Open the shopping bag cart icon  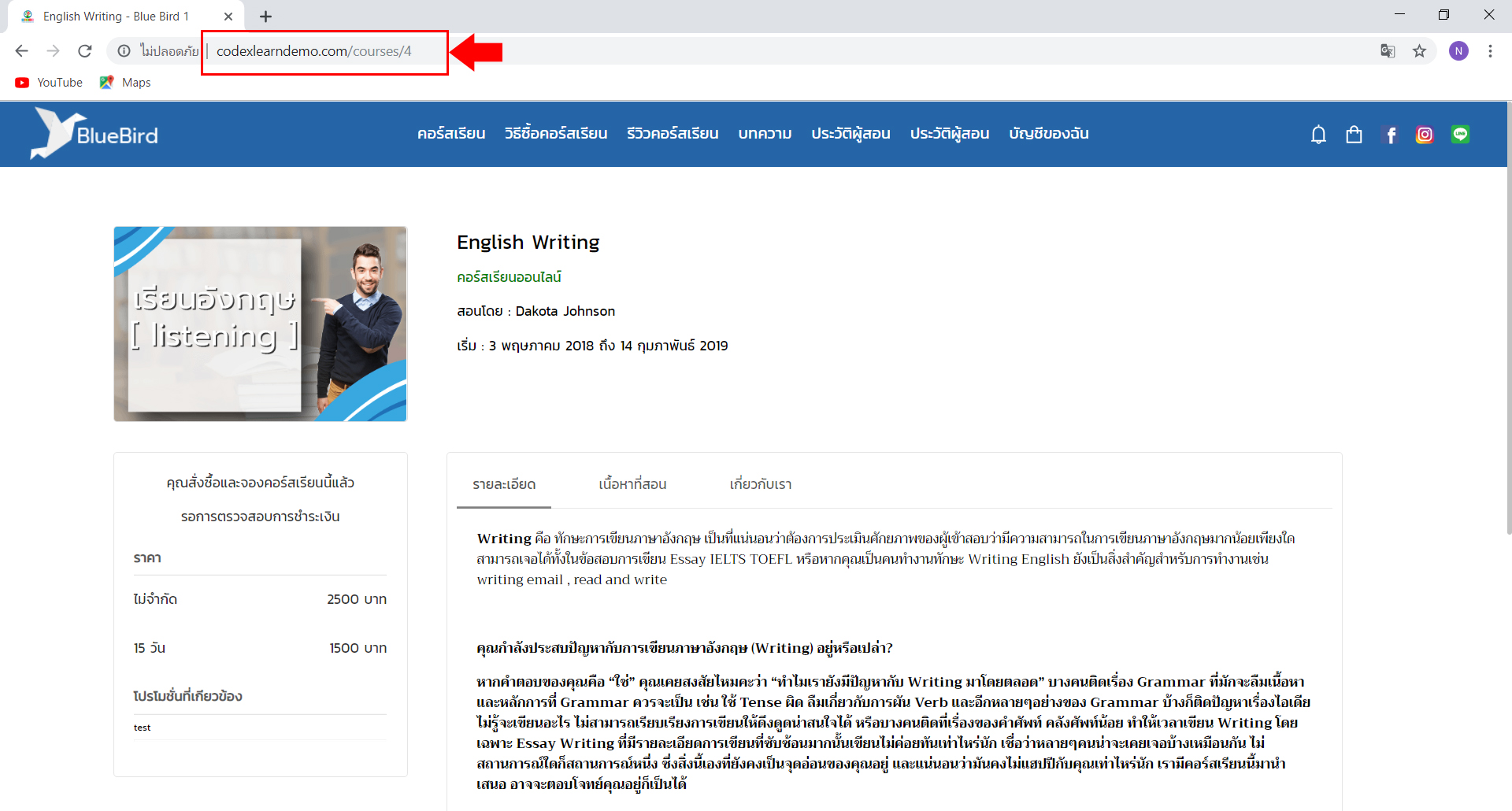point(1354,135)
